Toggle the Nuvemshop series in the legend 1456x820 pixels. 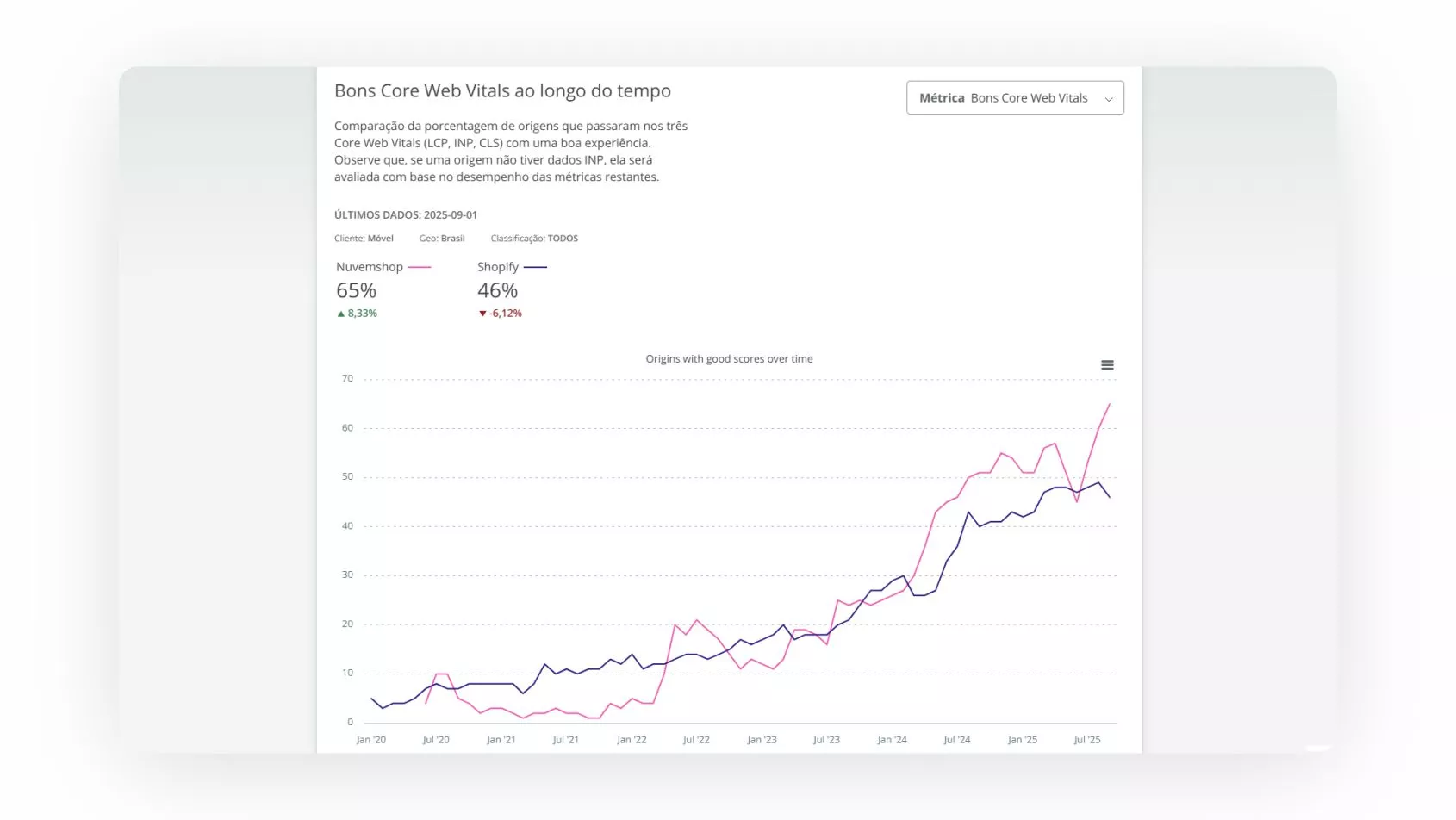coord(369,267)
